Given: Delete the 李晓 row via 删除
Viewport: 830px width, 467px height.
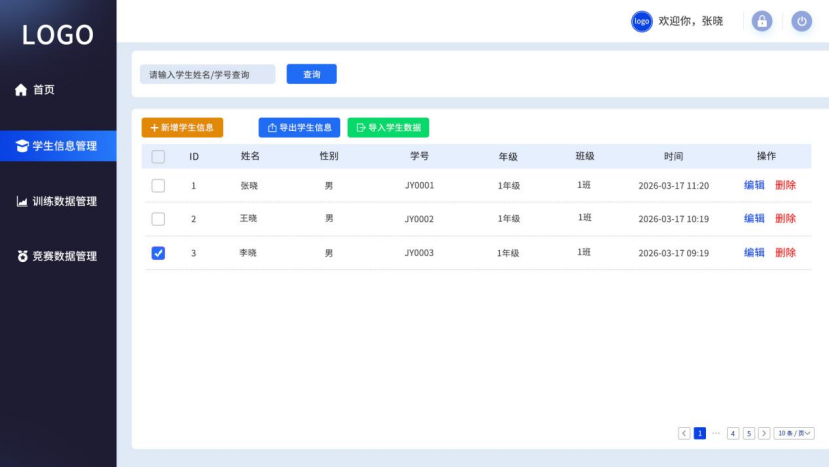Looking at the screenshot, I should 786,253.
